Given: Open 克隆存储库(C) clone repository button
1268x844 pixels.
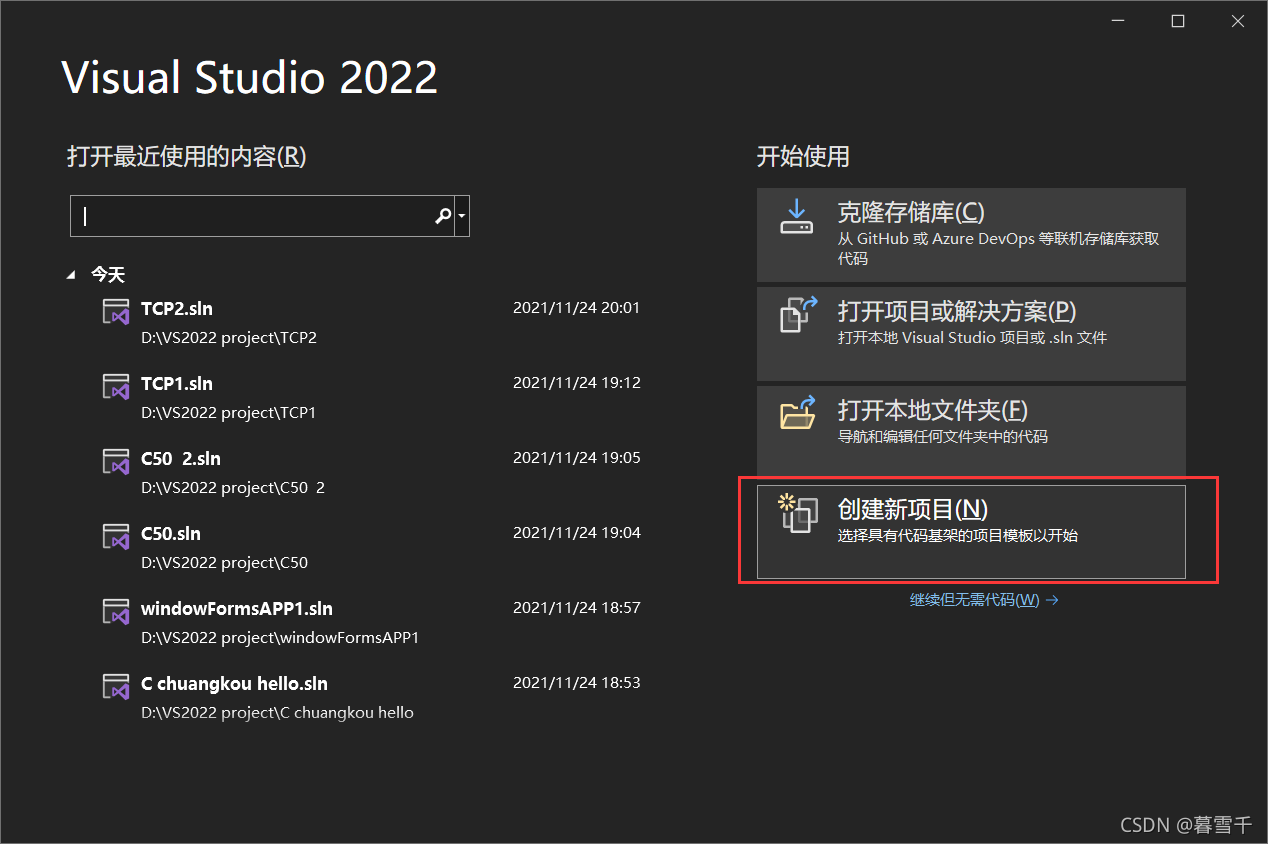Looking at the screenshot, I should point(971,235).
